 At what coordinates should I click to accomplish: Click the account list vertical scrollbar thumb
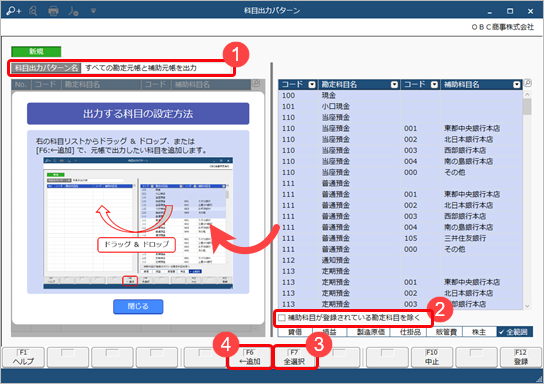[527, 106]
